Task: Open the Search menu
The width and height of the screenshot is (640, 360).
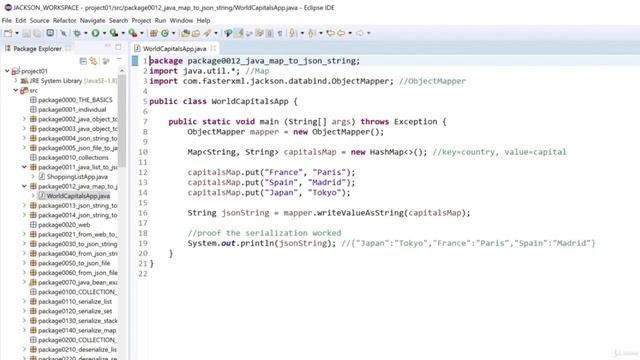Action: click(x=118, y=20)
